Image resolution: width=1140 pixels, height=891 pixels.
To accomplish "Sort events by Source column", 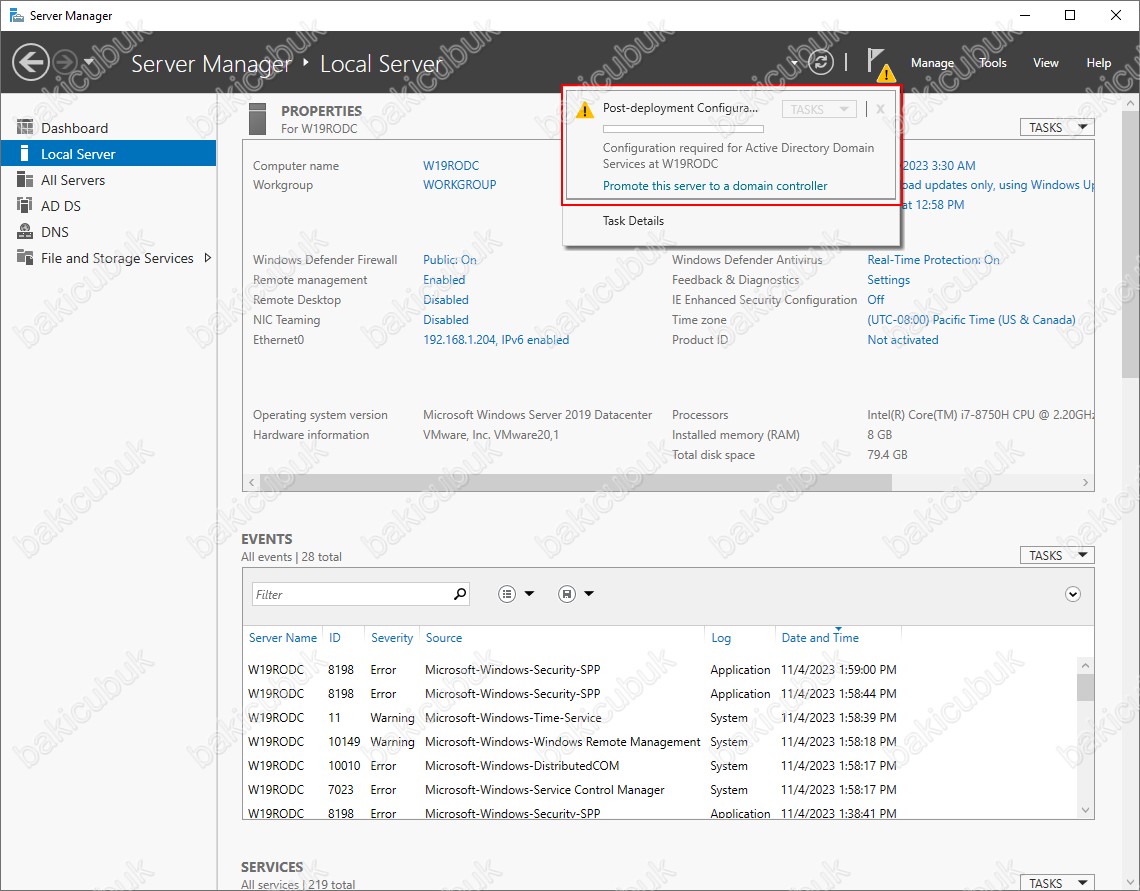I will click(x=443, y=637).
